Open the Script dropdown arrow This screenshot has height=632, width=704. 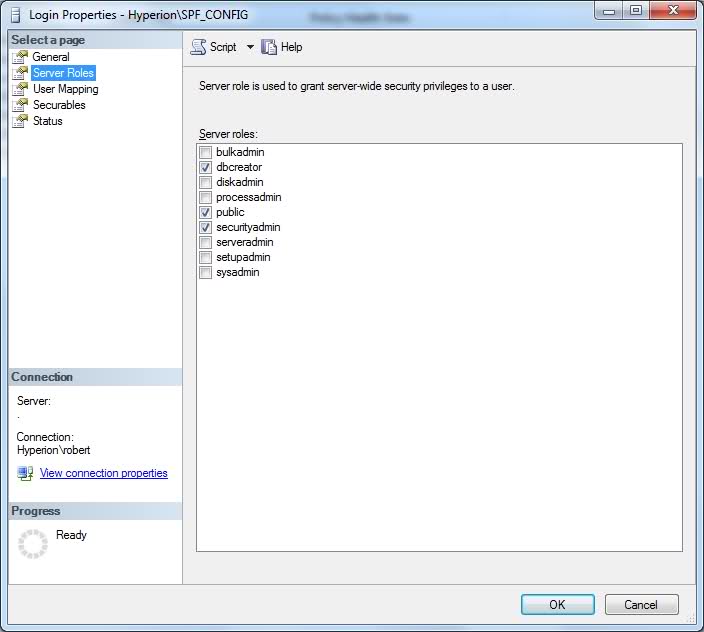250,47
